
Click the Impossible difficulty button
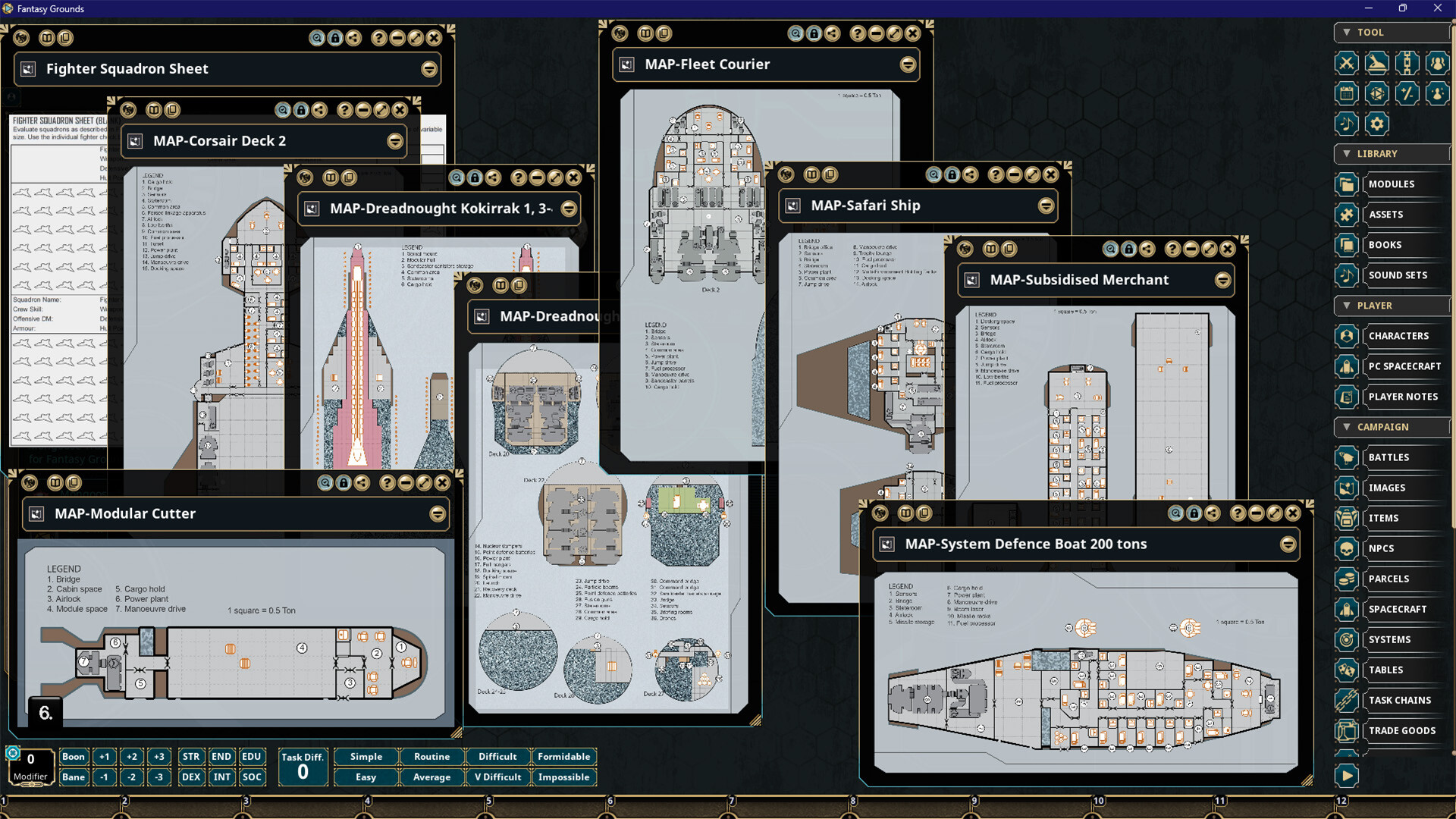(563, 777)
